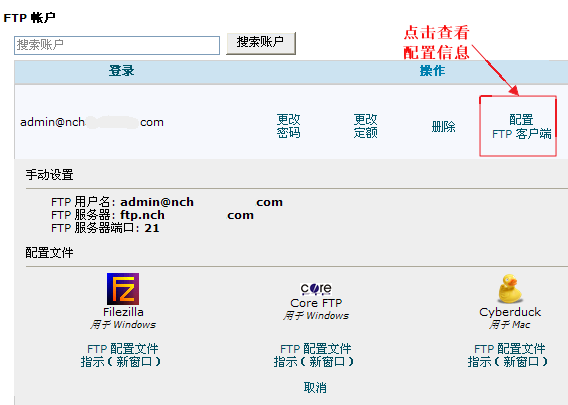This screenshot has width=568, height=405.
Task: Download Cyberduck FTP 配置文件
Action: point(509,349)
